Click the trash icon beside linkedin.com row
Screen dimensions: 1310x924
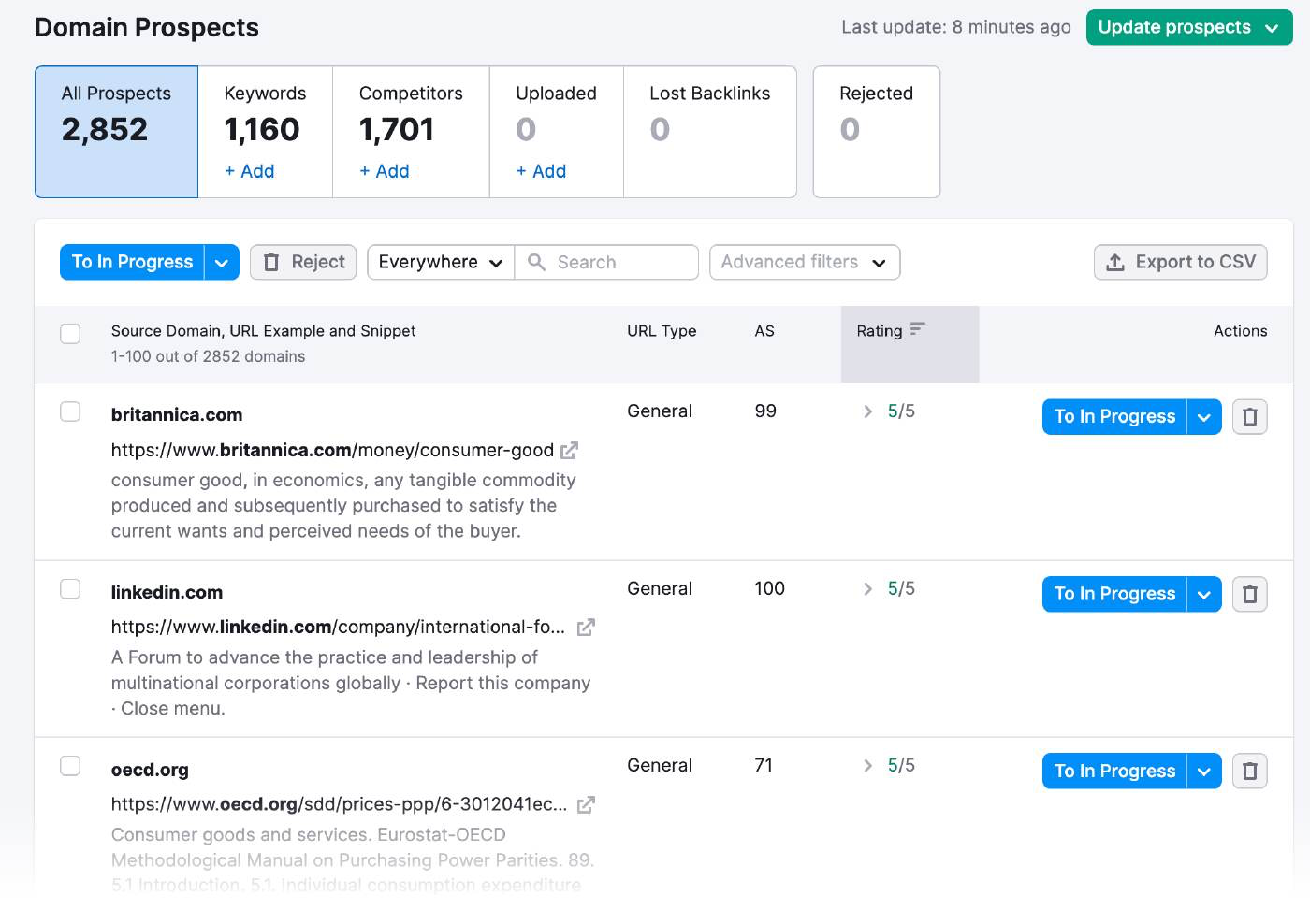(x=1249, y=593)
